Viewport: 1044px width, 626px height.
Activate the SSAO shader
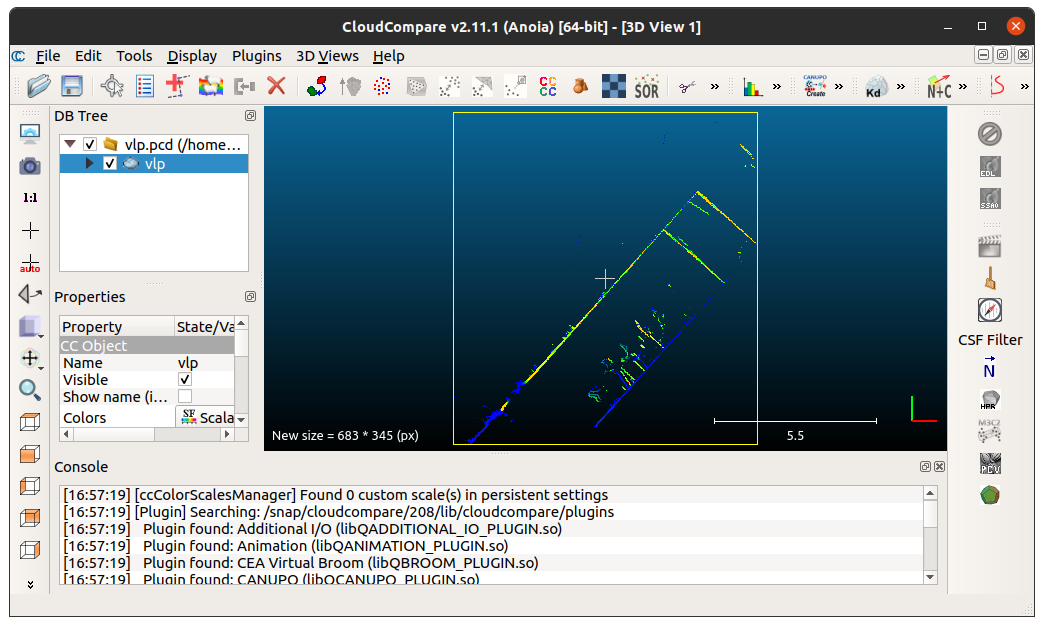[989, 199]
